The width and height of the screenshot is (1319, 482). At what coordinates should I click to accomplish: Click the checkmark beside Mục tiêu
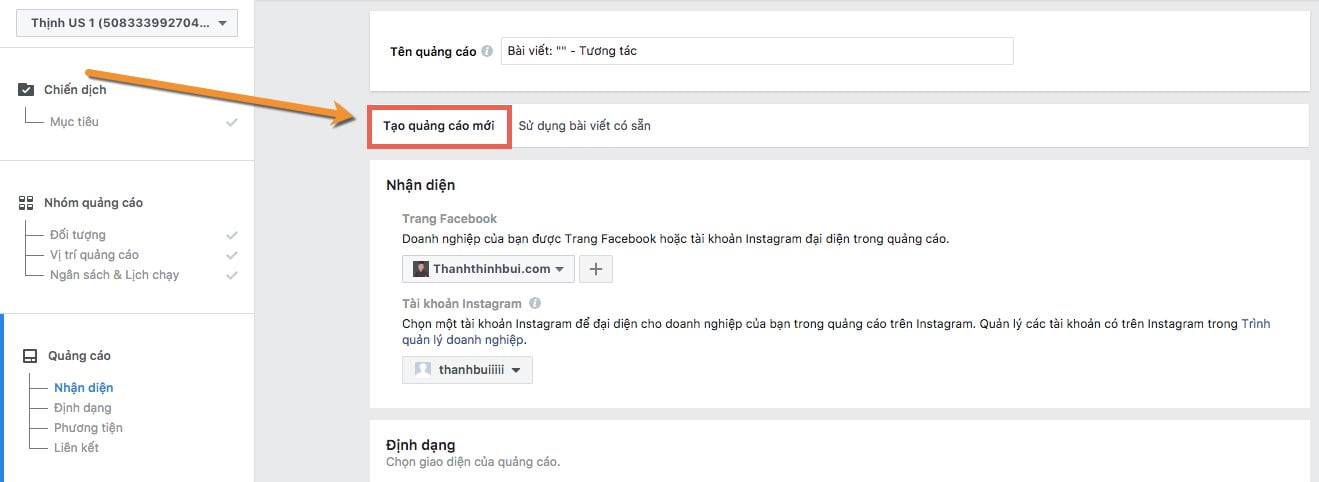(x=232, y=122)
